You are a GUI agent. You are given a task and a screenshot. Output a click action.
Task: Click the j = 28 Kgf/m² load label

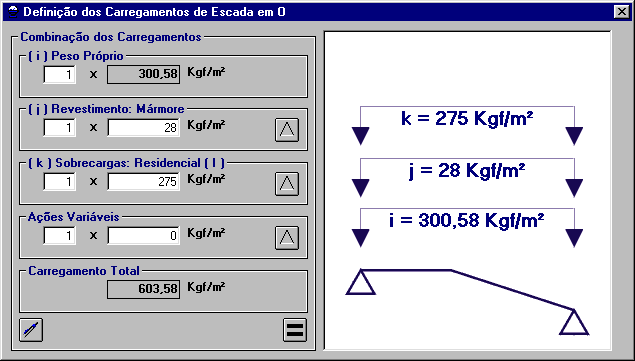[x=467, y=171]
